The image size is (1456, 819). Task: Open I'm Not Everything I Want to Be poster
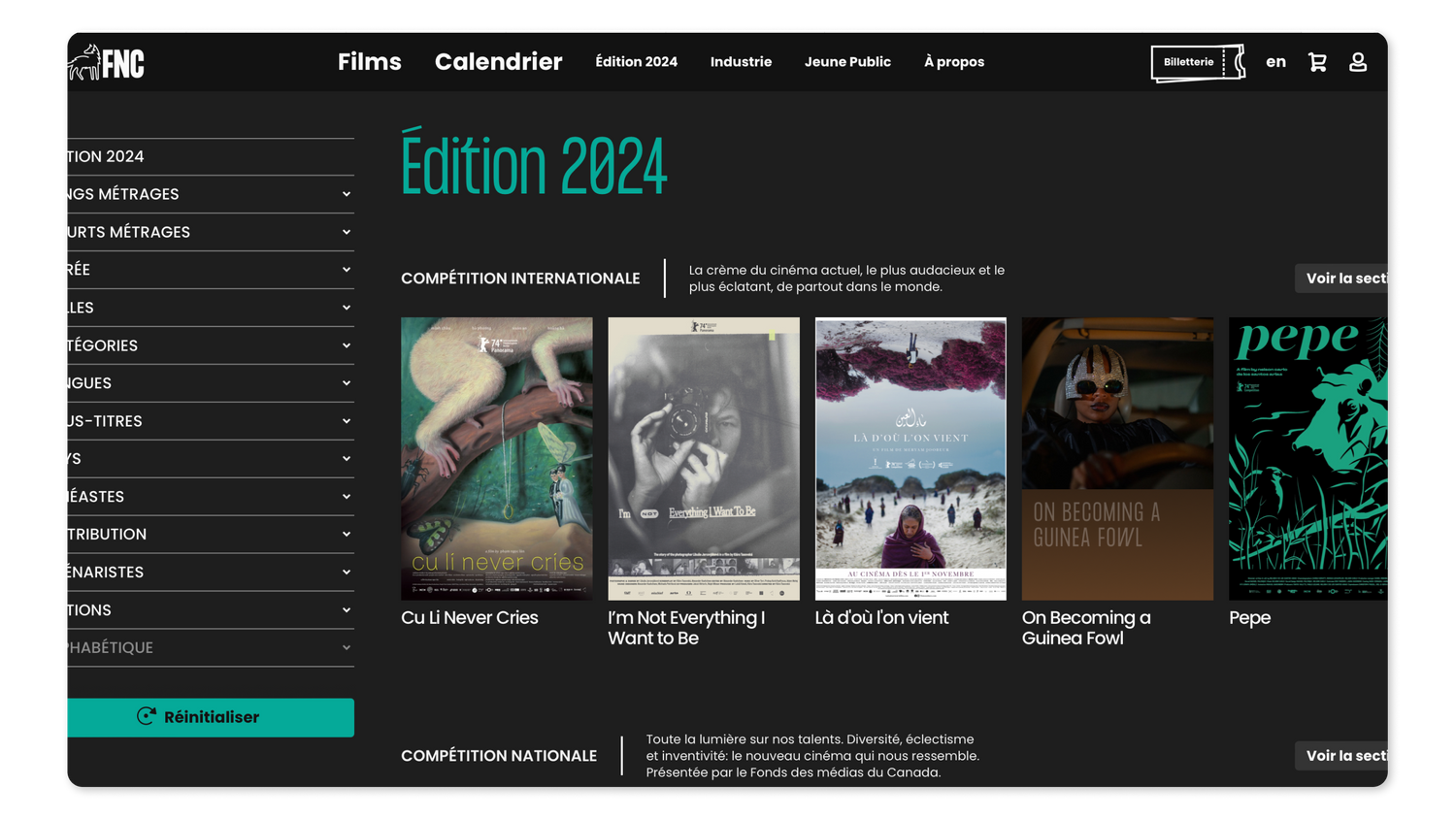coord(704,458)
